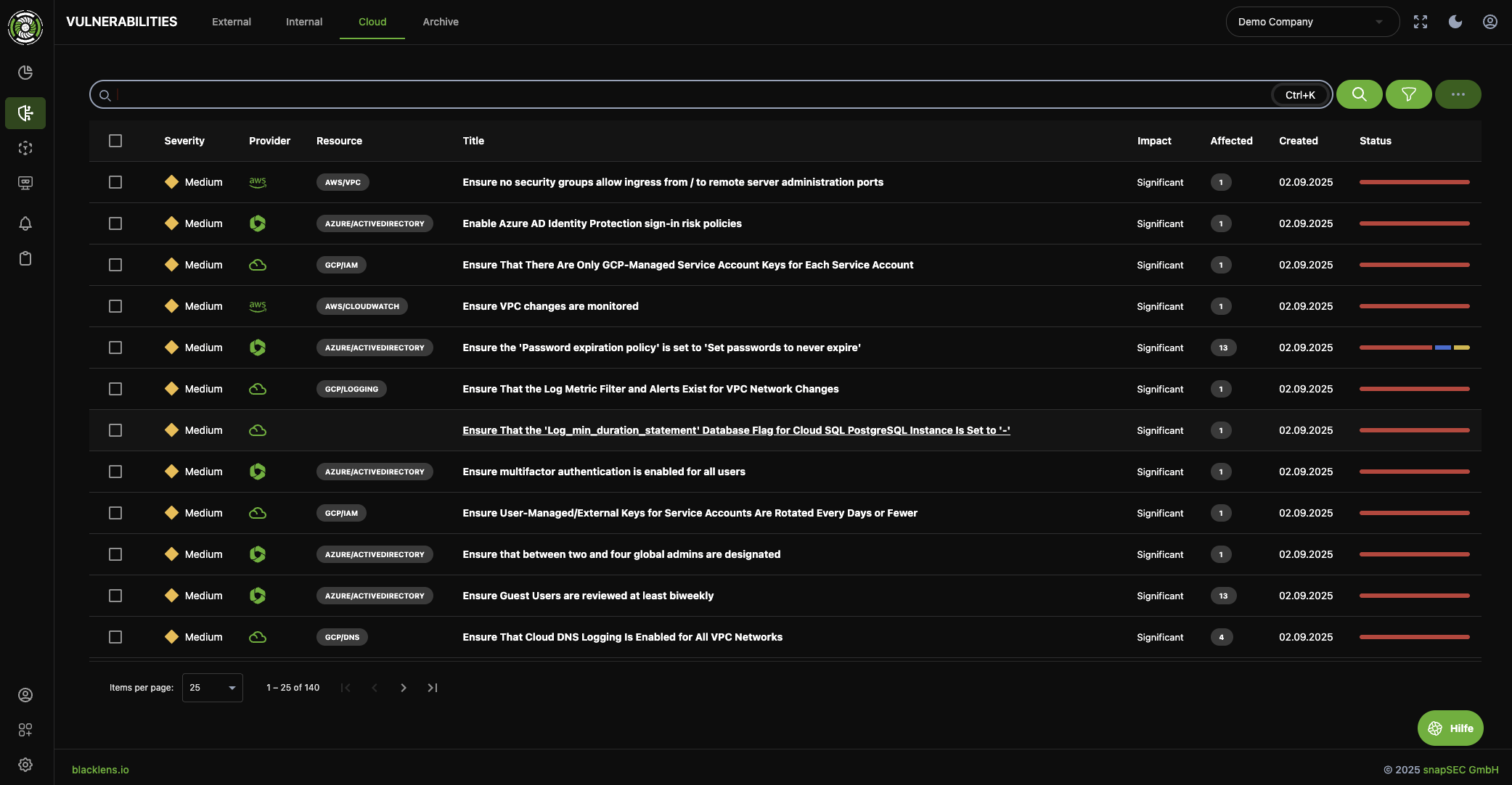Click the red status bar in the GCP/DNS row
Screen dimensions: 1512x785
coord(1415,637)
